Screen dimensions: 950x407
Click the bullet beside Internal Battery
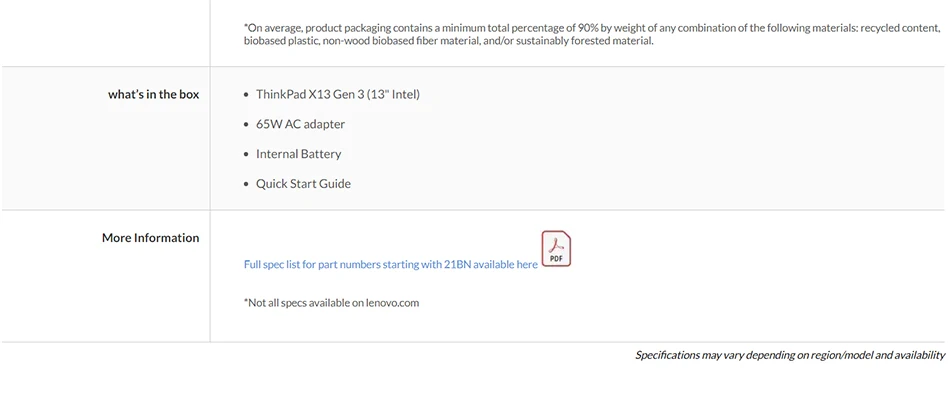click(247, 155)
